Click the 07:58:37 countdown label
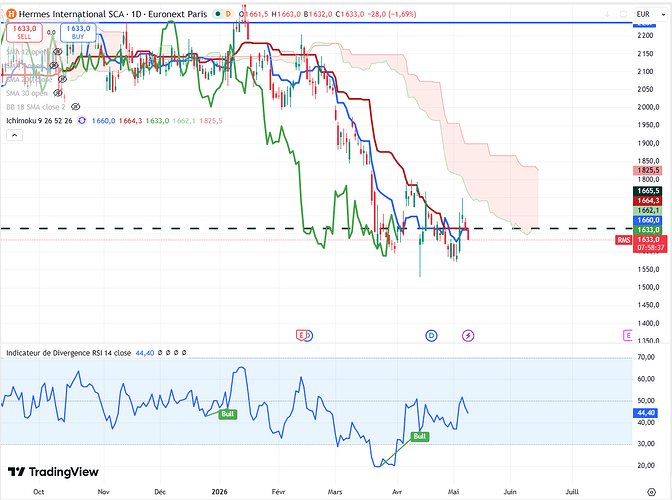Screen dimensions: 672x500 [x=651, y=248]
